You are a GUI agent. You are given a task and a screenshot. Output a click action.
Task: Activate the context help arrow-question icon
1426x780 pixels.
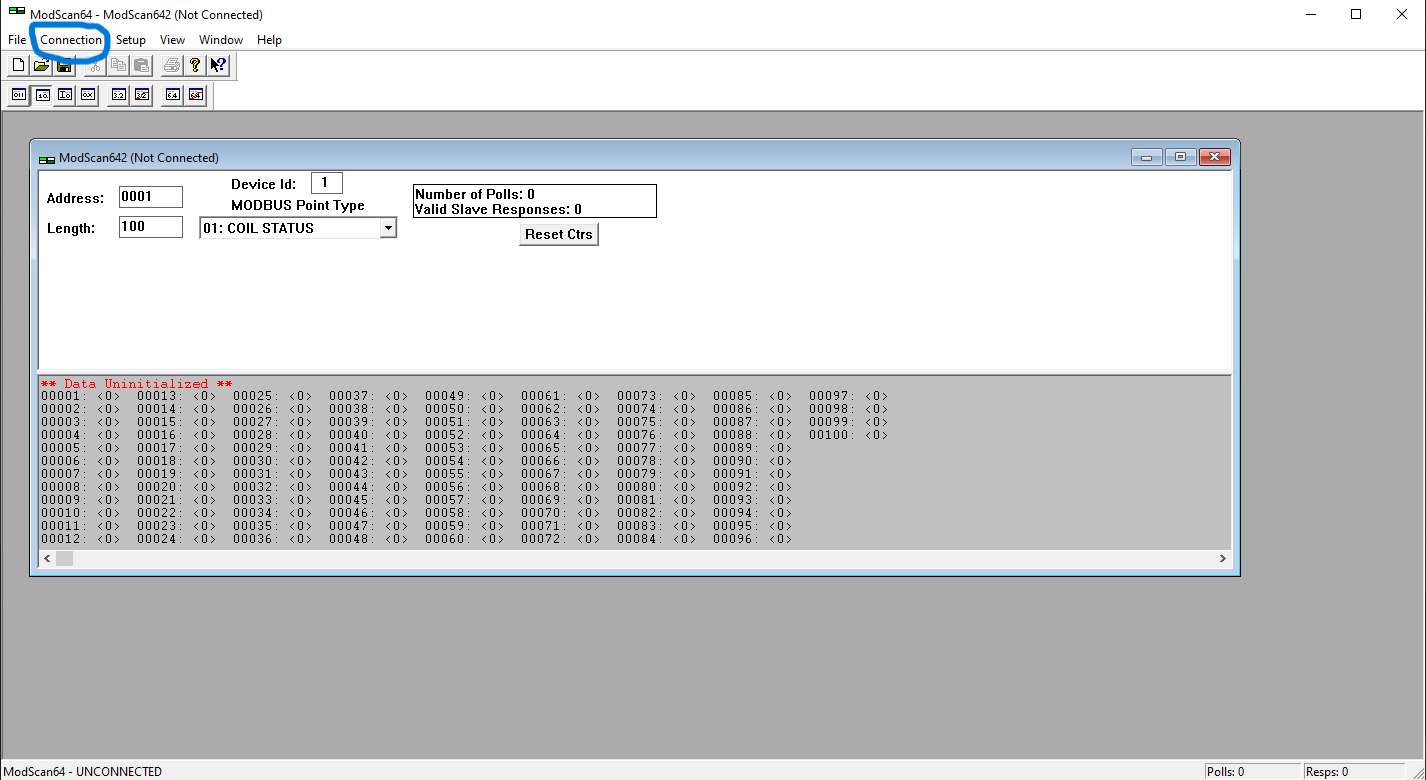[x=218, y=66]
